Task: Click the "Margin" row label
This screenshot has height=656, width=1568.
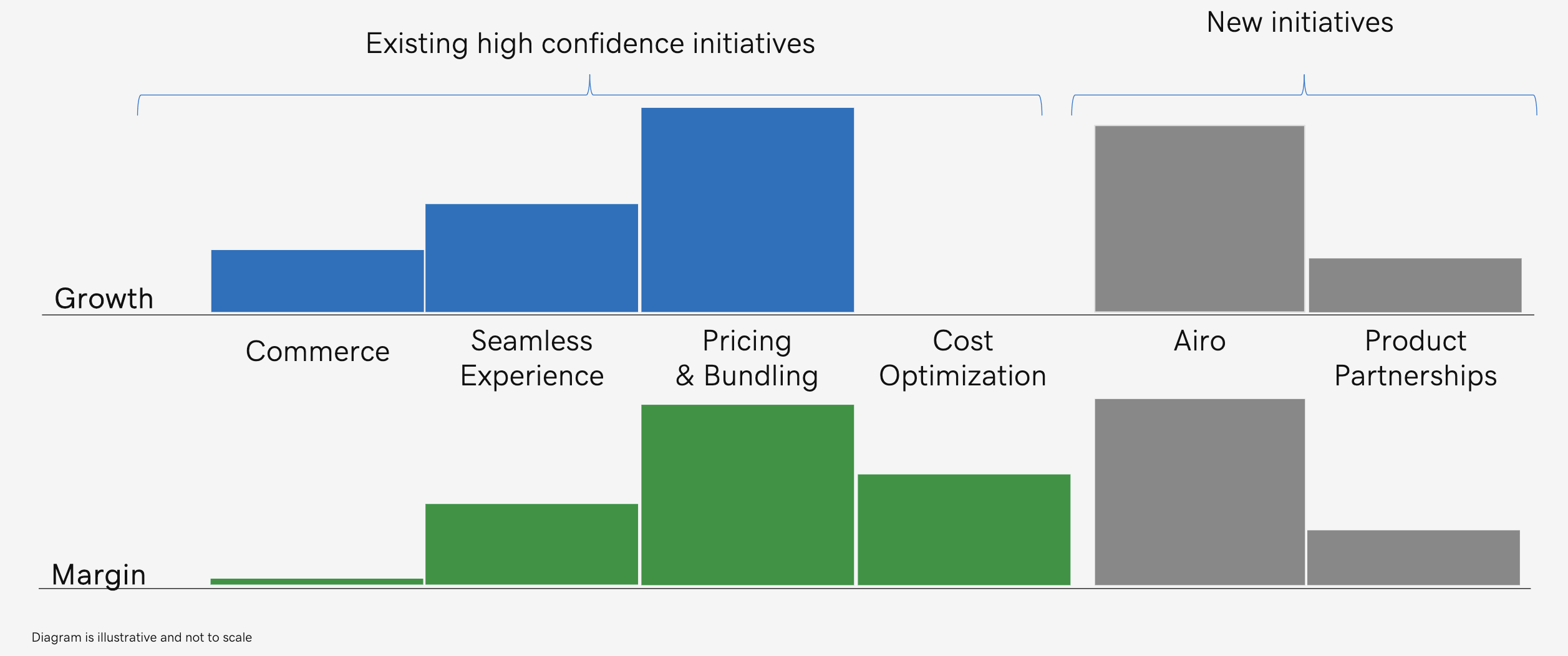Action: (99, 574)
